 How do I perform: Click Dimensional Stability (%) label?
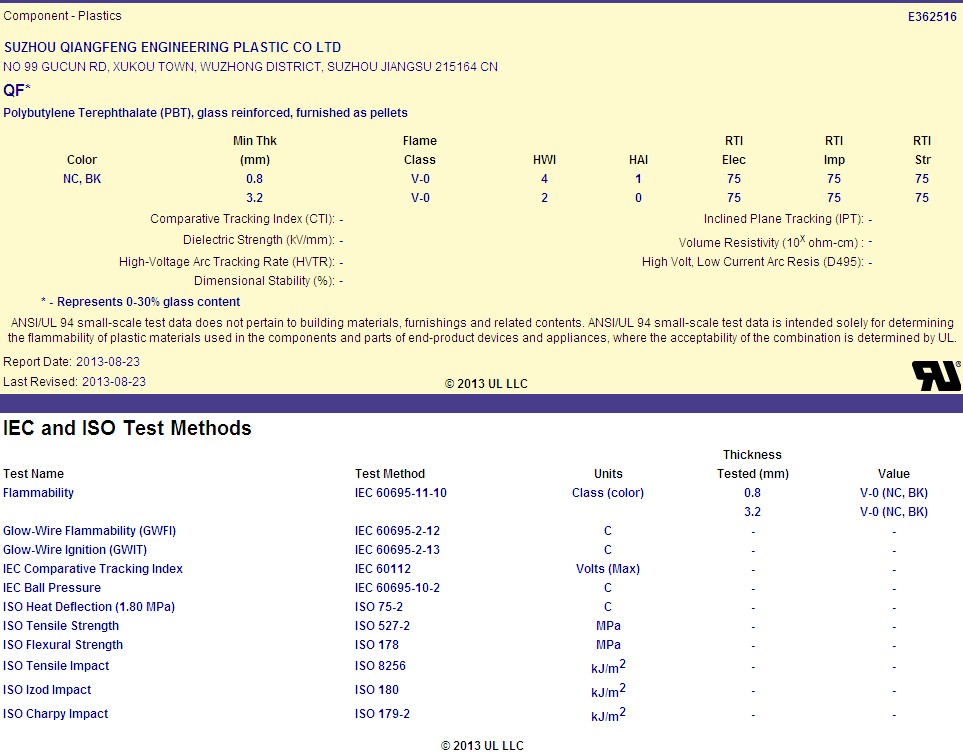(x=264, y=281)
